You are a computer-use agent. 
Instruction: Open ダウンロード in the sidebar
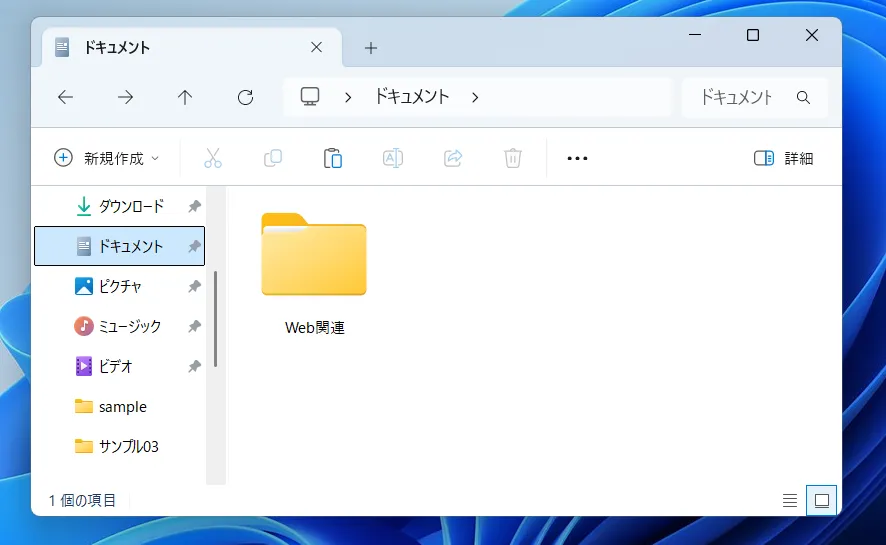pyautogui.click(x=119, y=206)
